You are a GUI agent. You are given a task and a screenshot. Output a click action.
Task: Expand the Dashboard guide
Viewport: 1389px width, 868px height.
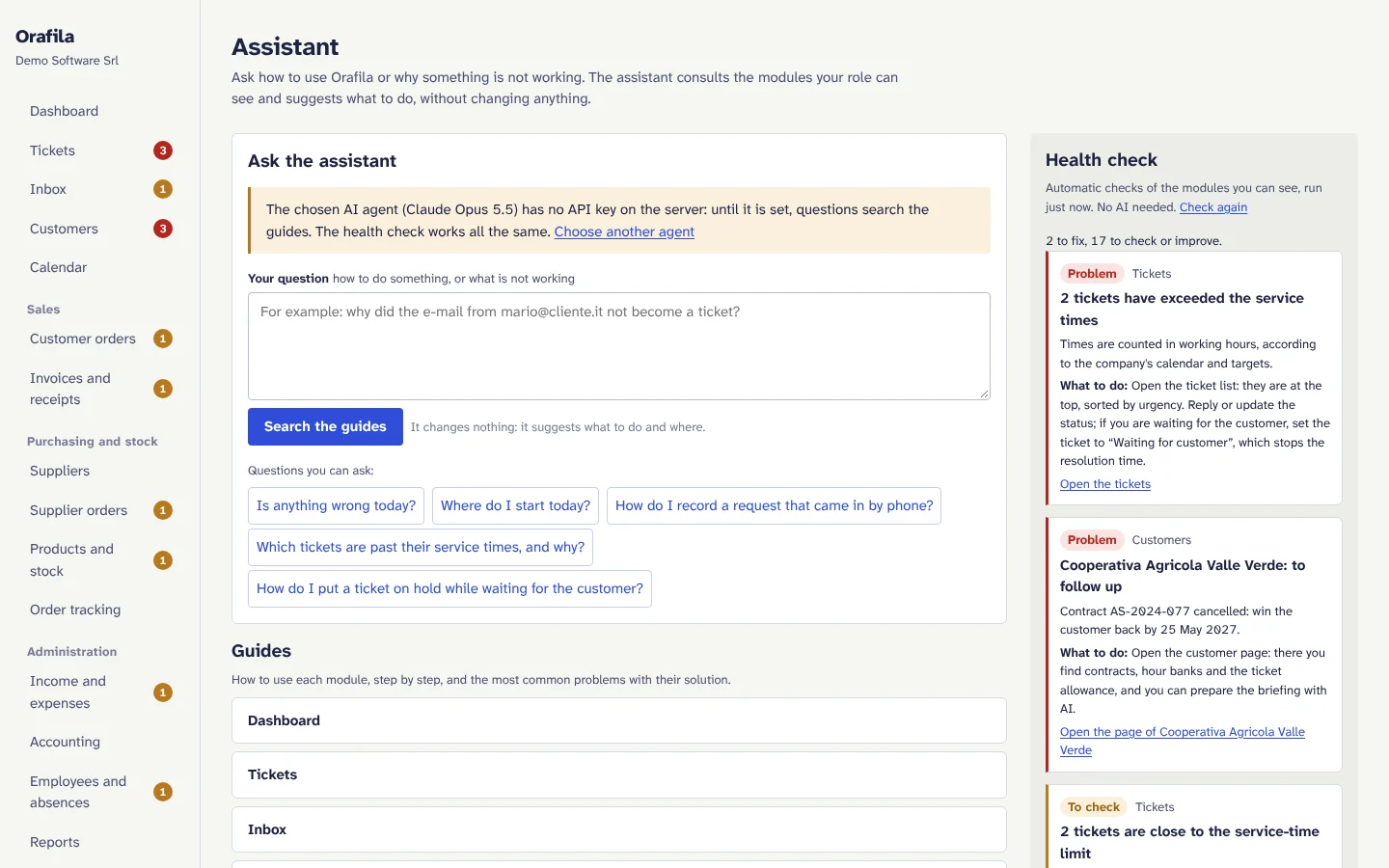(x=619, y=720)
